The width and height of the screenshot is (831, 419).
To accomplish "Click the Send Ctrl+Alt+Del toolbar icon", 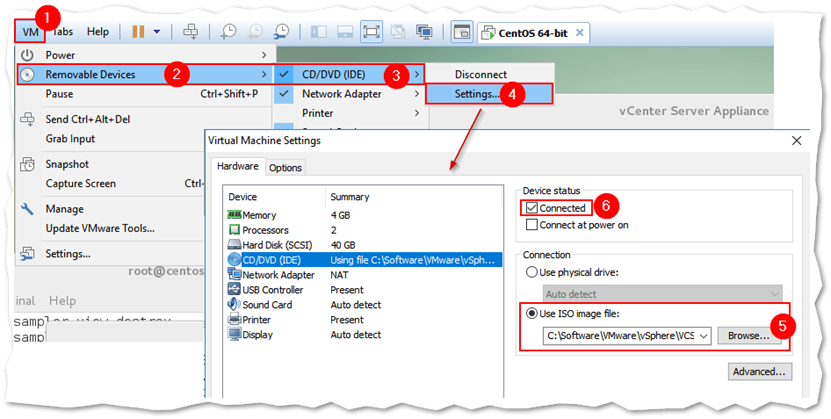I will coord(190,32).
